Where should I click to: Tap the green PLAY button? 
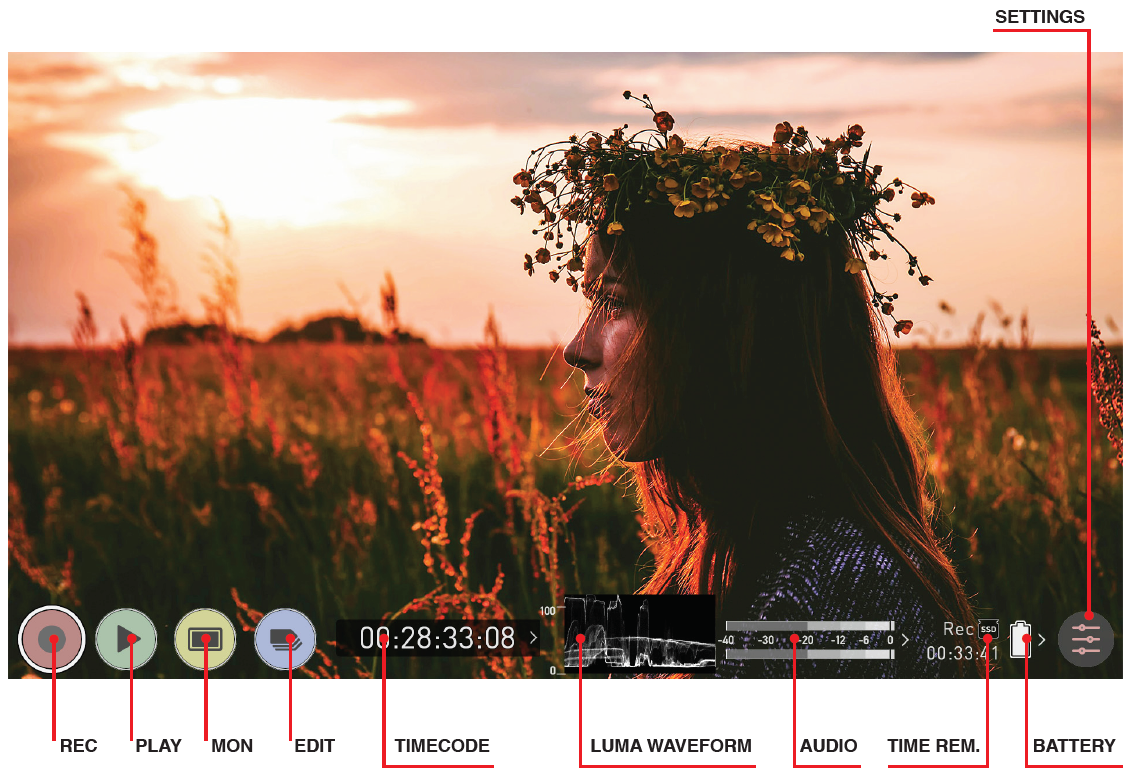(x=126, y=639)
